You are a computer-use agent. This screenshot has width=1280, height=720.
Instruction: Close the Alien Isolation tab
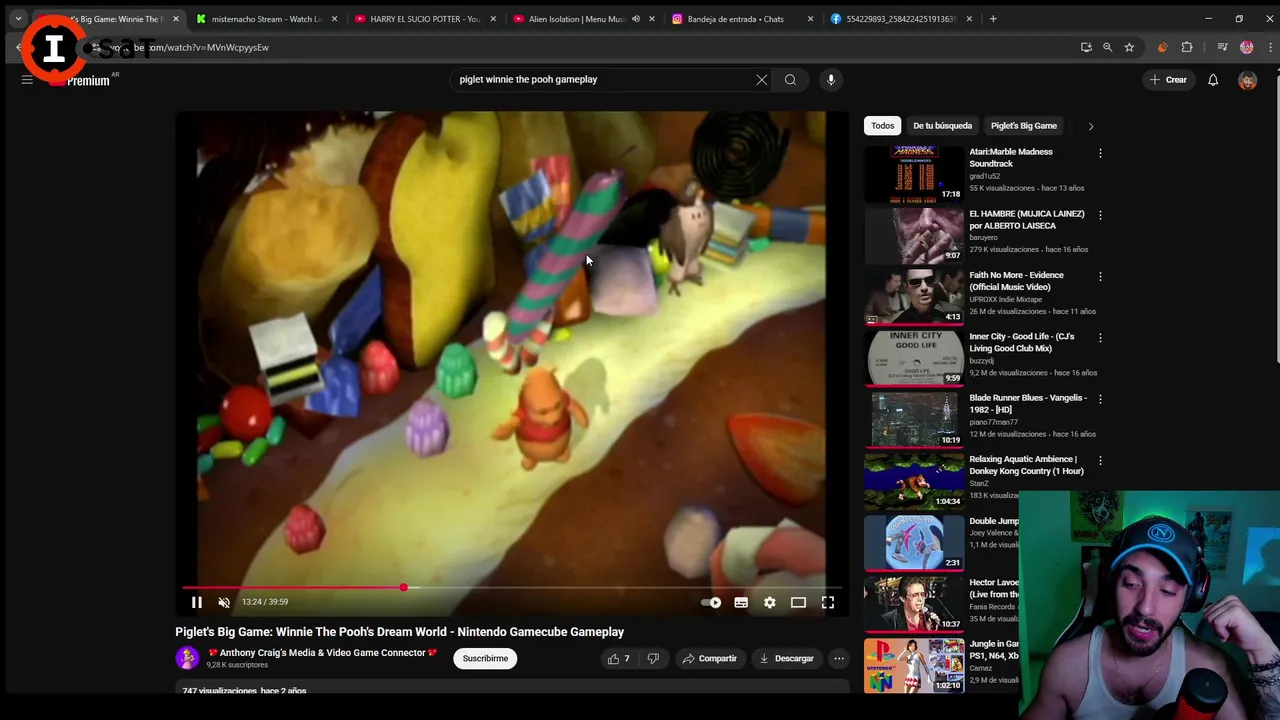pos(652,19)
